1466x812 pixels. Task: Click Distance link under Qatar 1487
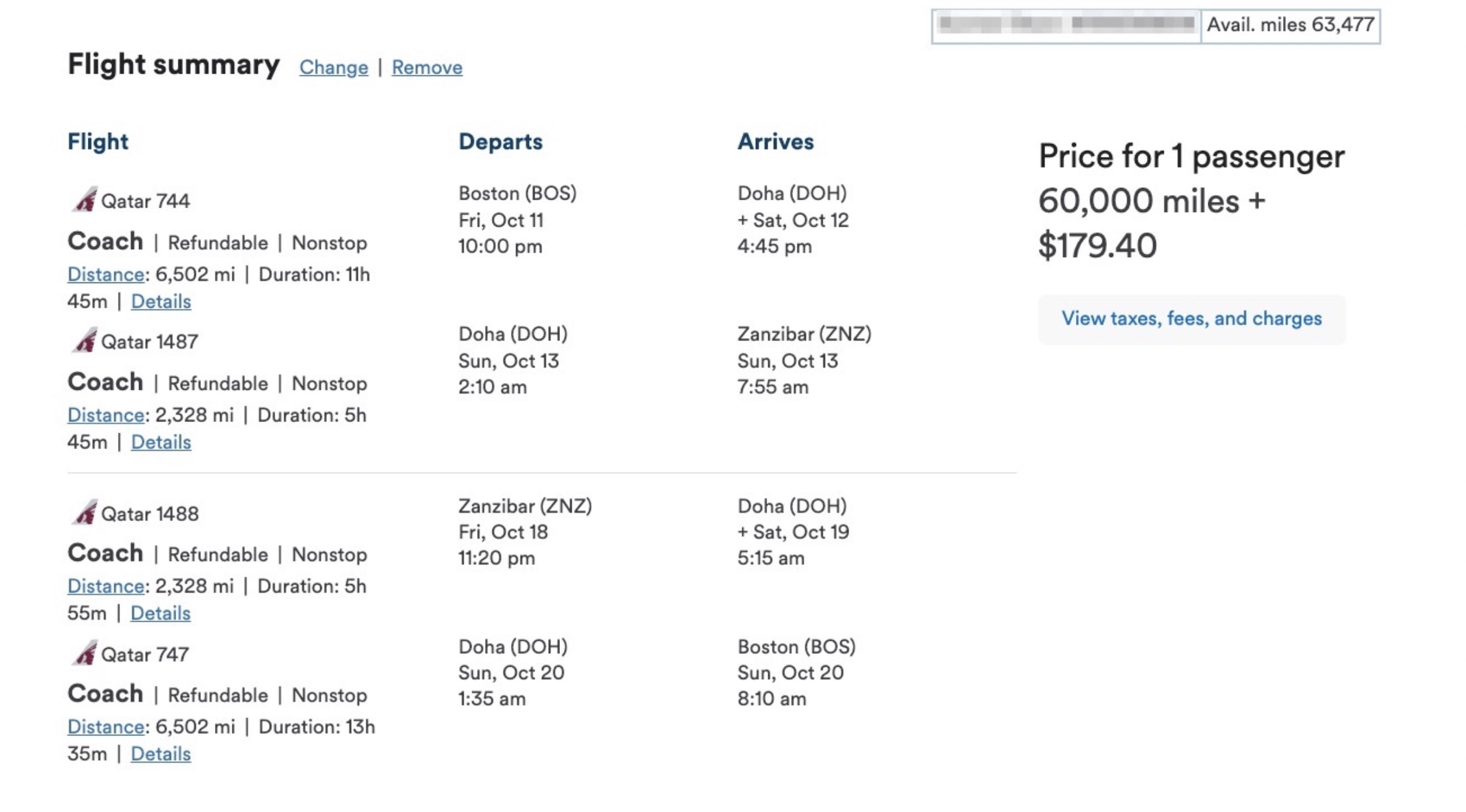point(106,415)
